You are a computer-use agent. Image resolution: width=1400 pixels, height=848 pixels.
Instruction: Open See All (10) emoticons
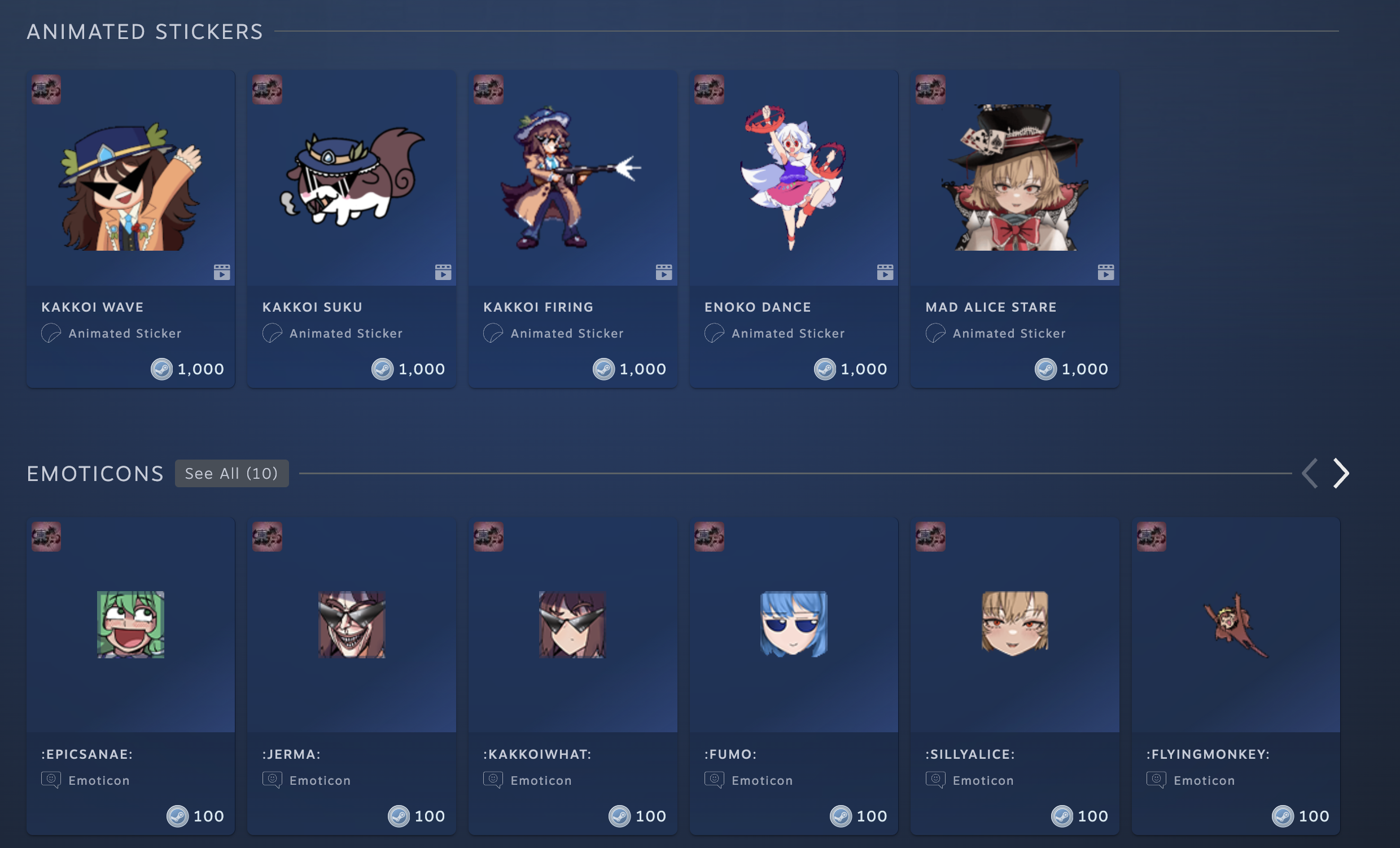tap(231, 474)
